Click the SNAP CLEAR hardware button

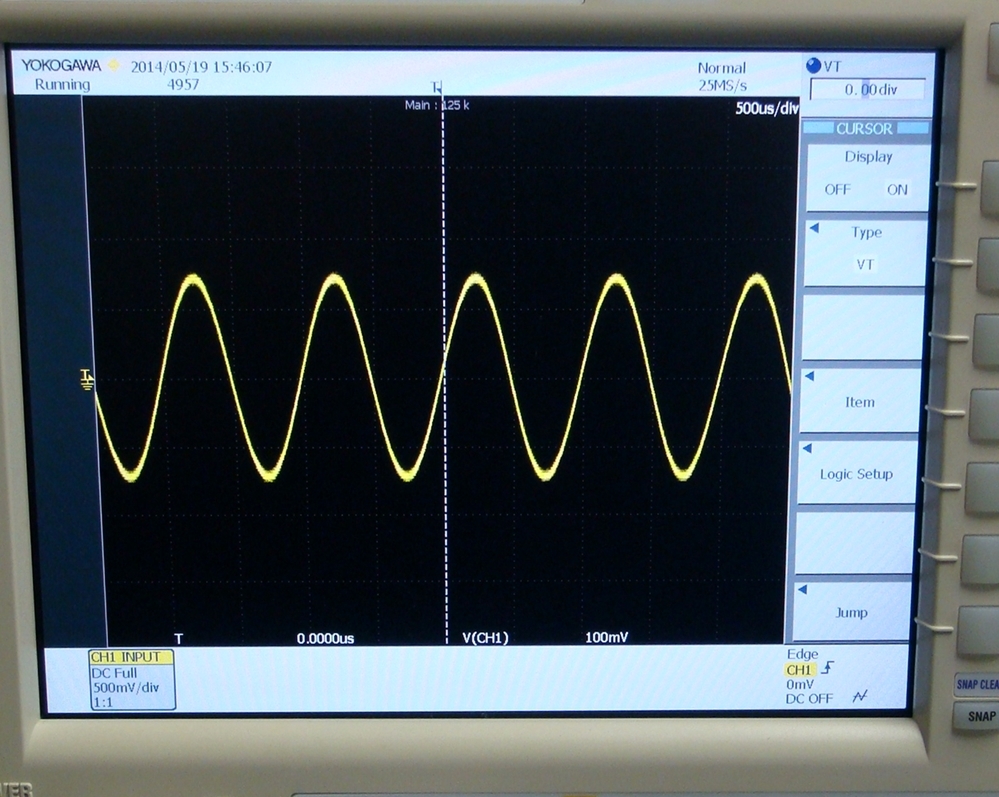[x=977, y=684]
